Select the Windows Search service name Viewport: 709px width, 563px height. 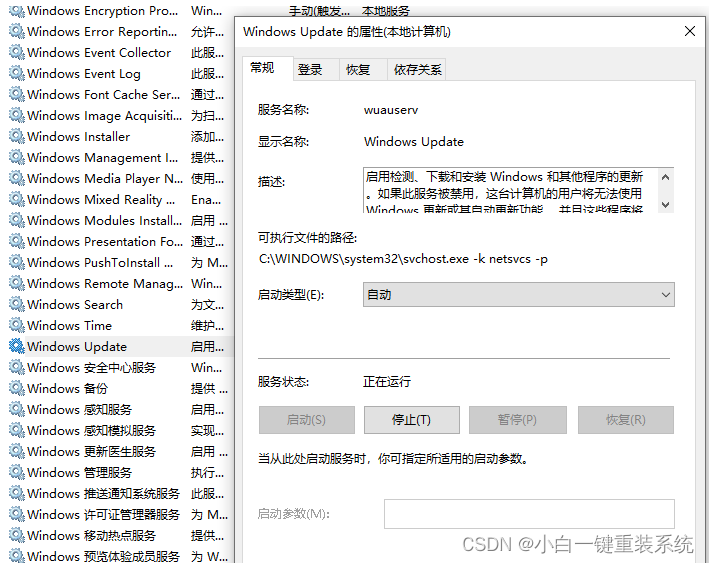pos(75,304)
